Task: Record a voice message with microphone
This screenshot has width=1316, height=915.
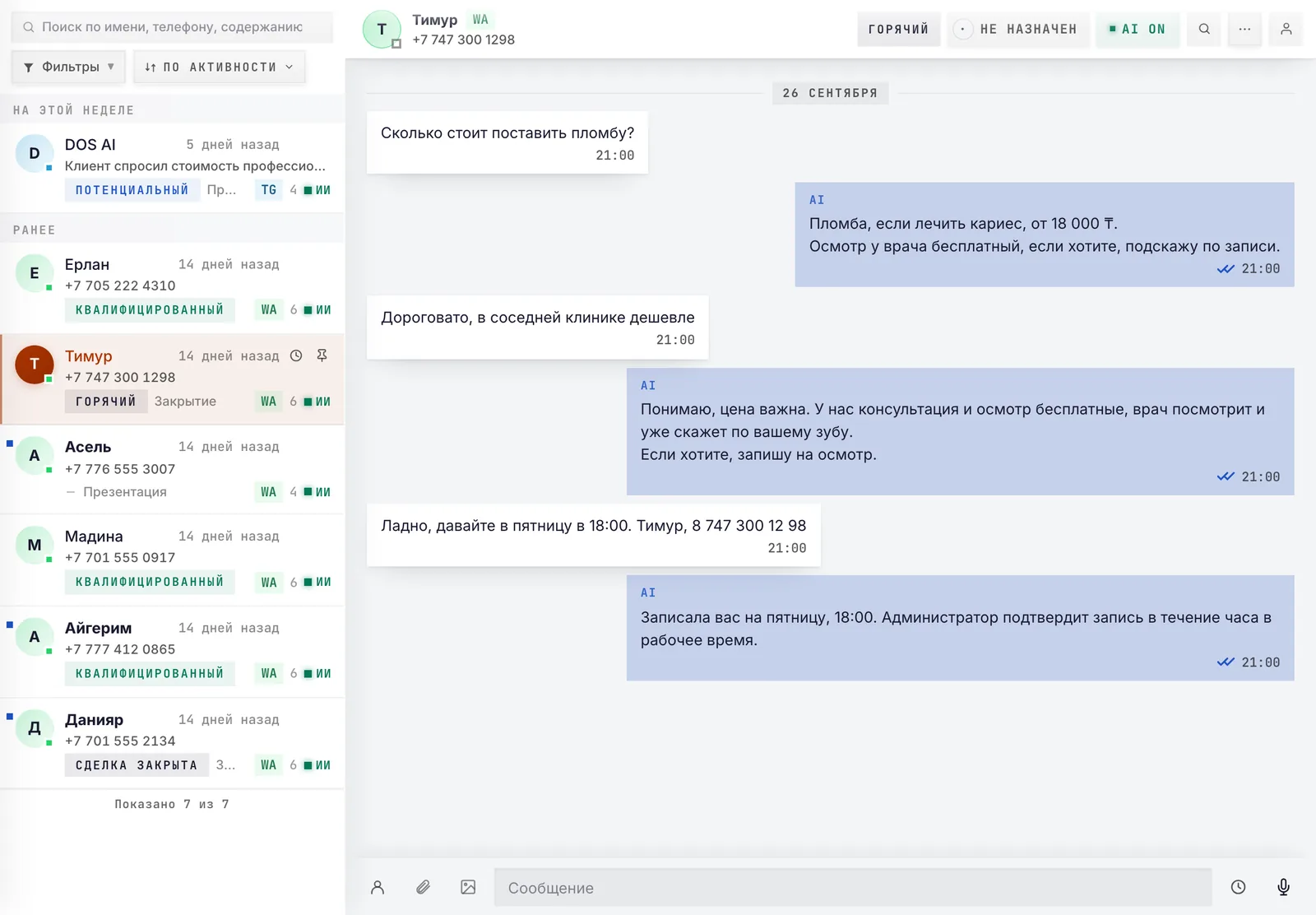Action: point(1283,887)
